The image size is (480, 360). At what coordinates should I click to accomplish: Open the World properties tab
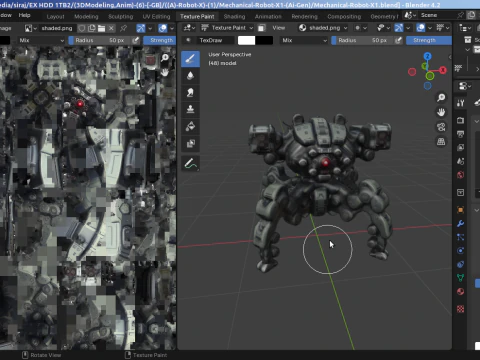(461, 175)
